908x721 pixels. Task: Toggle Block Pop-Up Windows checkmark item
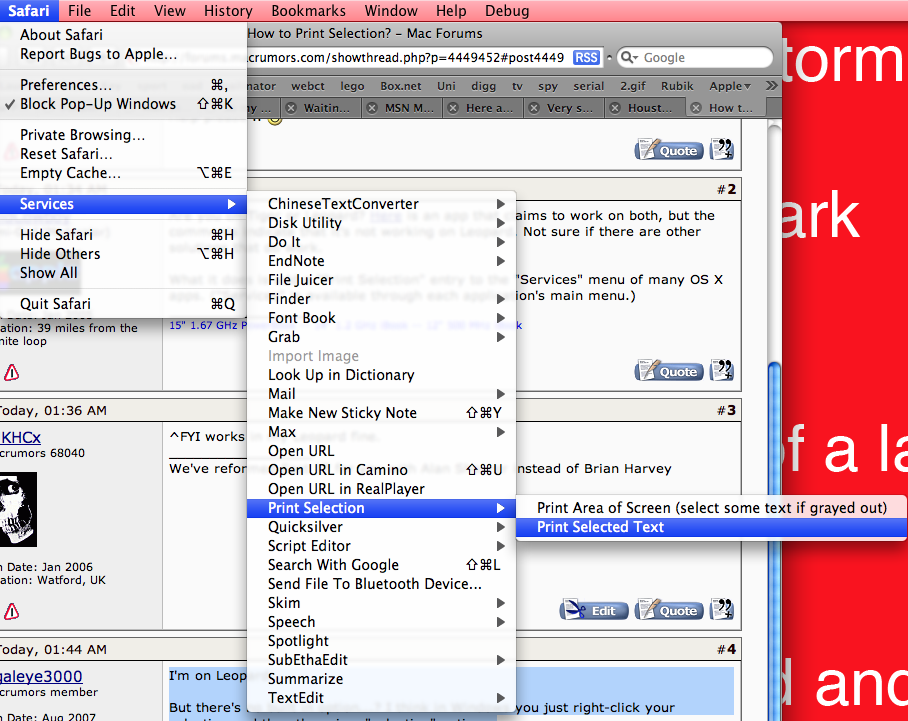pyautogui.click(x=123, y=104)
